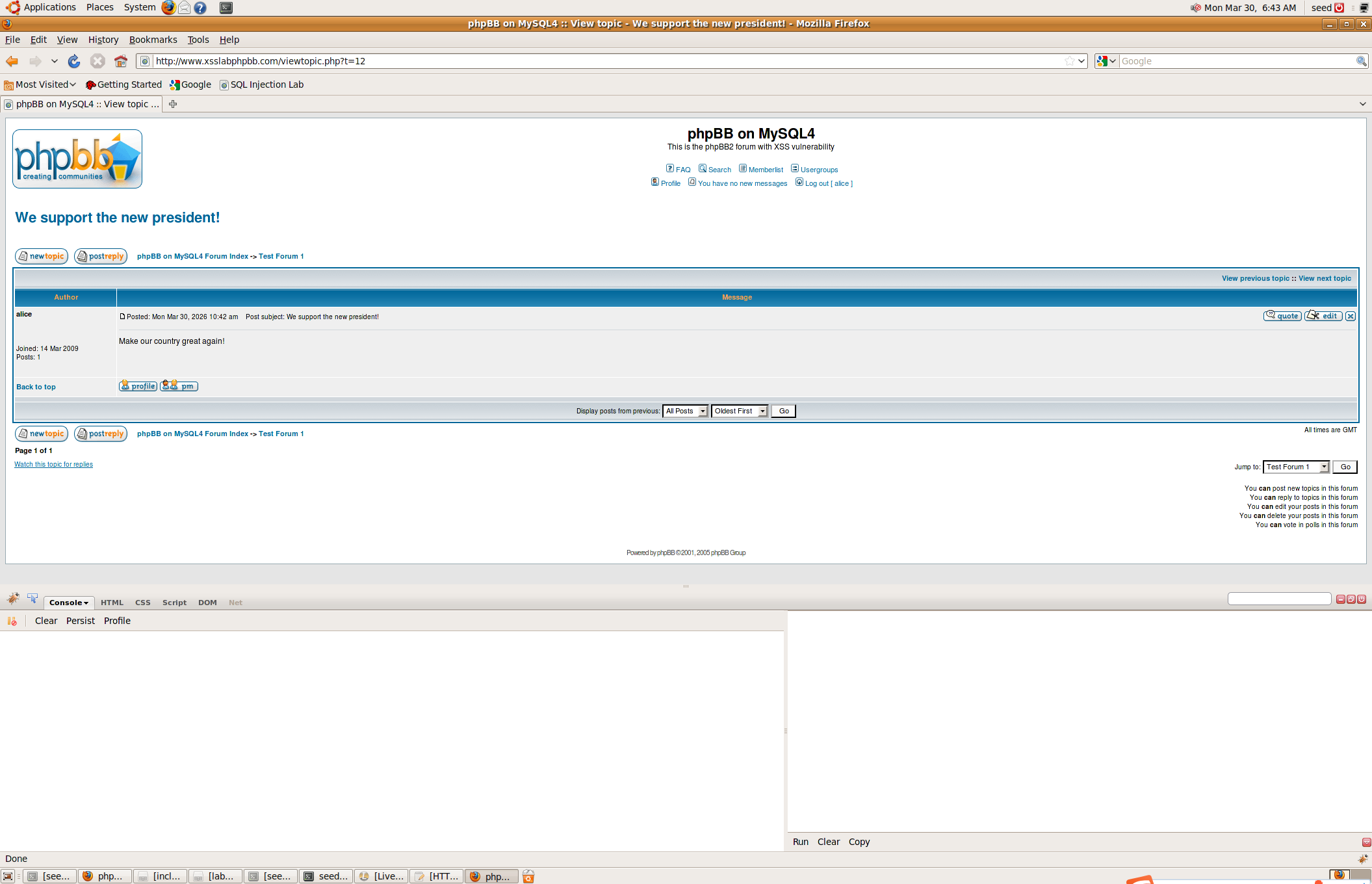Open the Jump to Test Forum dropdown
Viewport: 1372px width, 884px height.
click(1296, 467)
